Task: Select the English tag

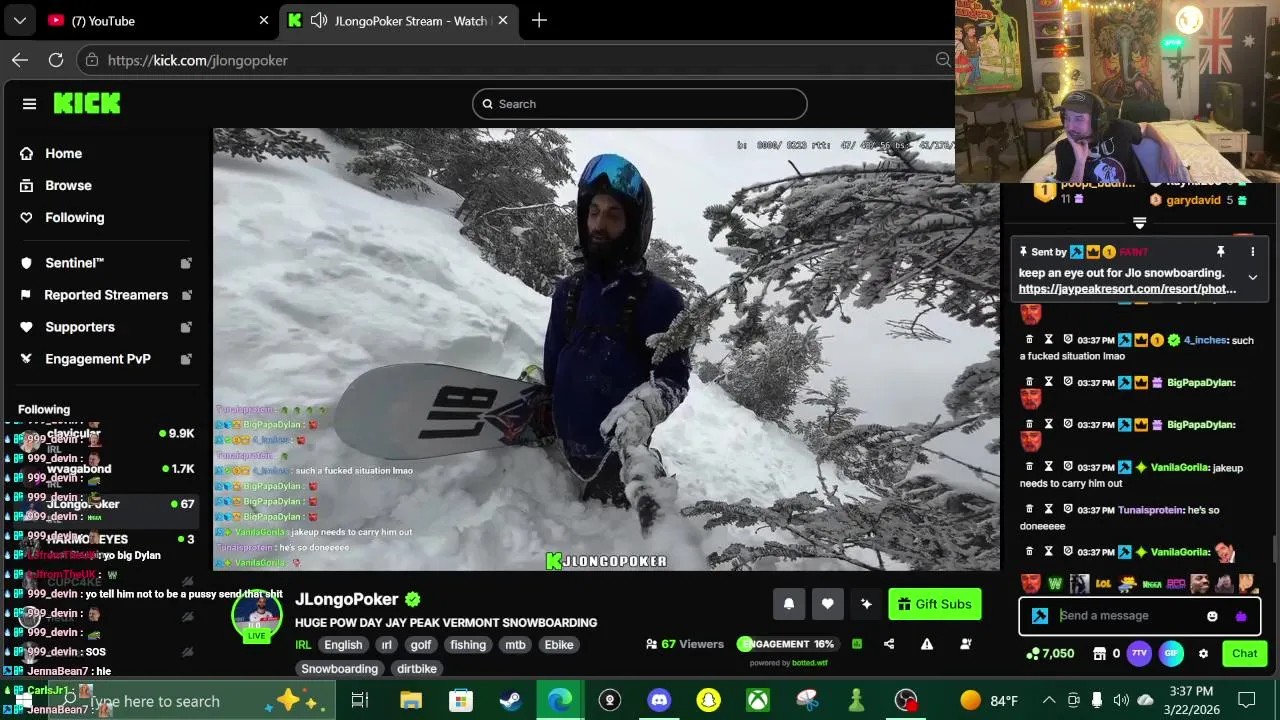Action: pyautogui.click(x=343, y=645)
